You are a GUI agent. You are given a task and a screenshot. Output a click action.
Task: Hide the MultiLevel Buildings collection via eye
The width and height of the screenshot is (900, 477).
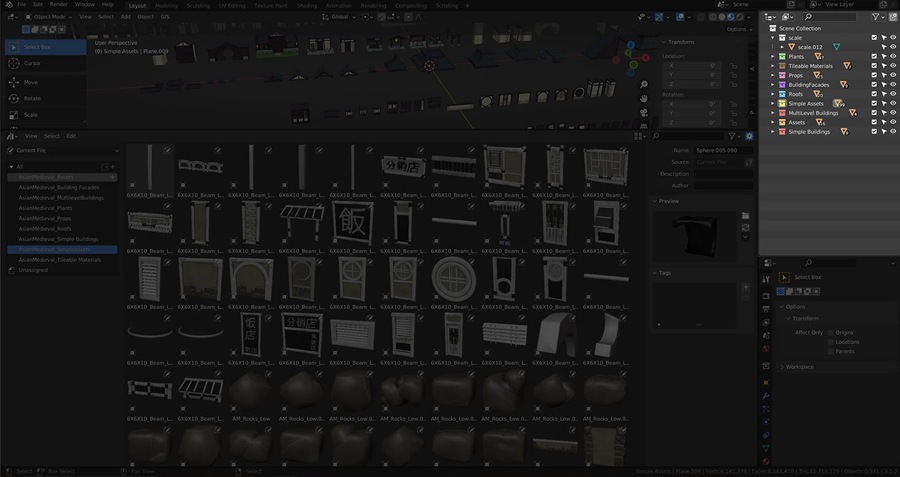click(x=893, y=113)
